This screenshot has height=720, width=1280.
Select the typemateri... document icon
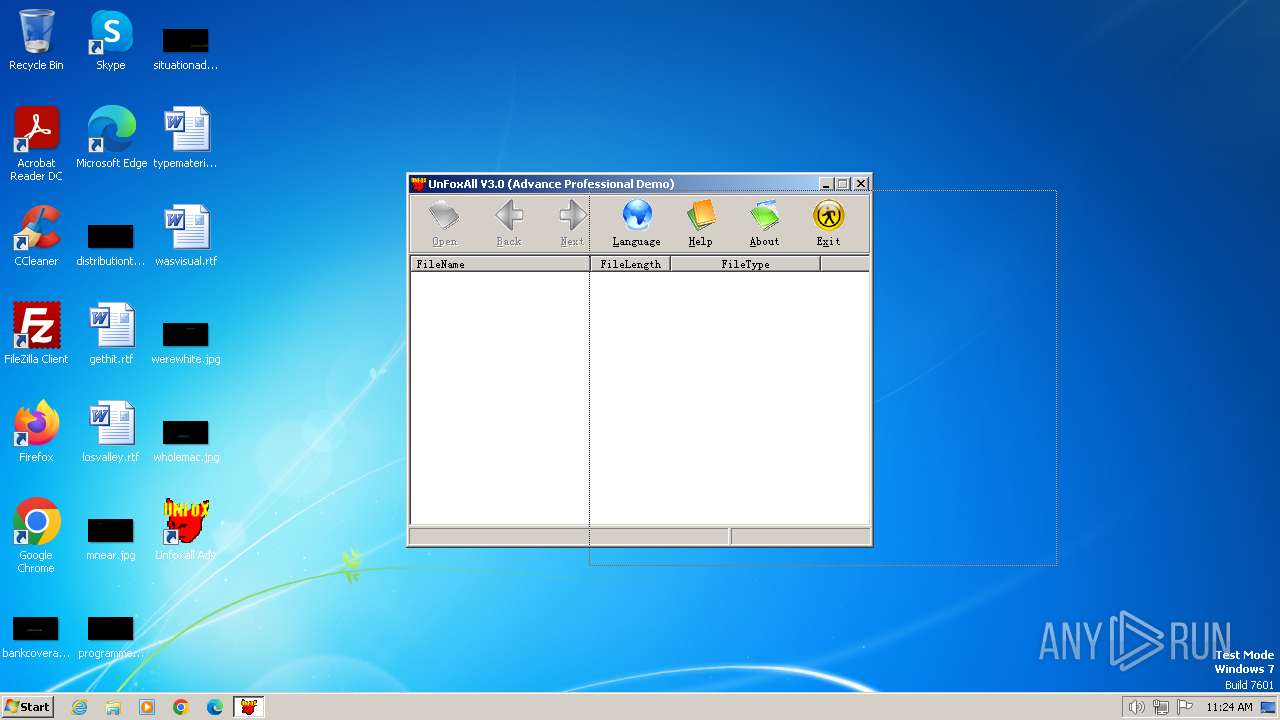pos(185,138)
